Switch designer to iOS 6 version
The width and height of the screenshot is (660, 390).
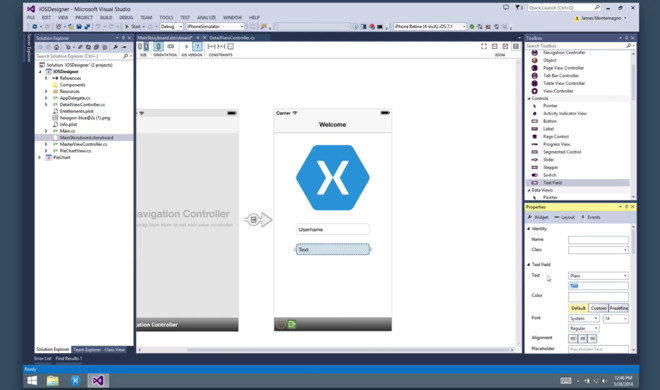[186, 46]
